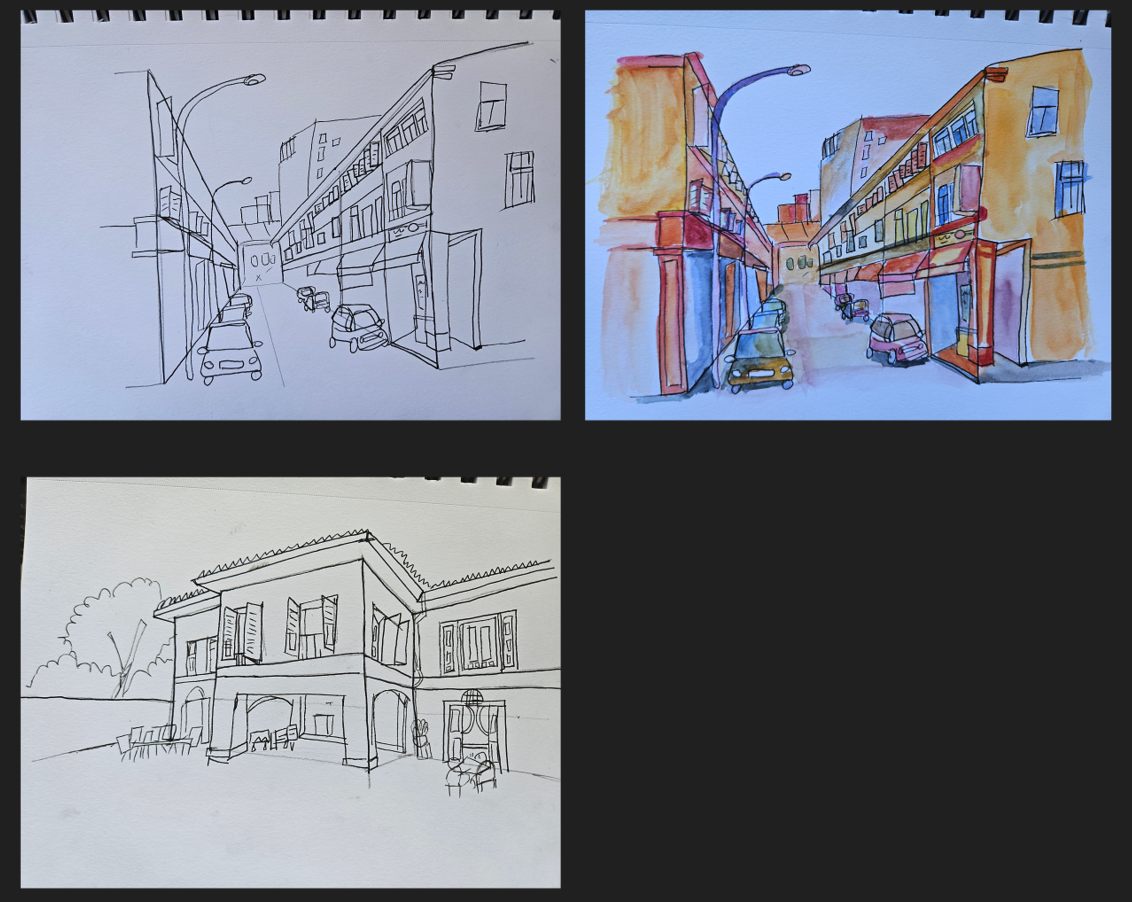Open the black-and-white street ink sketch
The height and width of the screenshot is (902, 1132).
(x=290, y=214)
